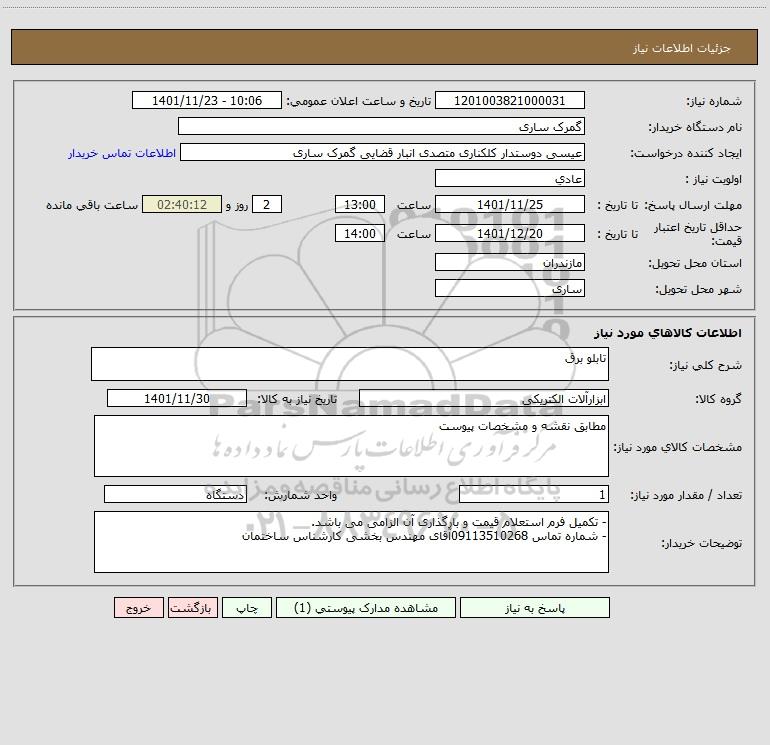Click the label 'تعداد / مقدار مورد نیاز:'
The height and width of the screenshot is (745, 770).
click(686, 496)
